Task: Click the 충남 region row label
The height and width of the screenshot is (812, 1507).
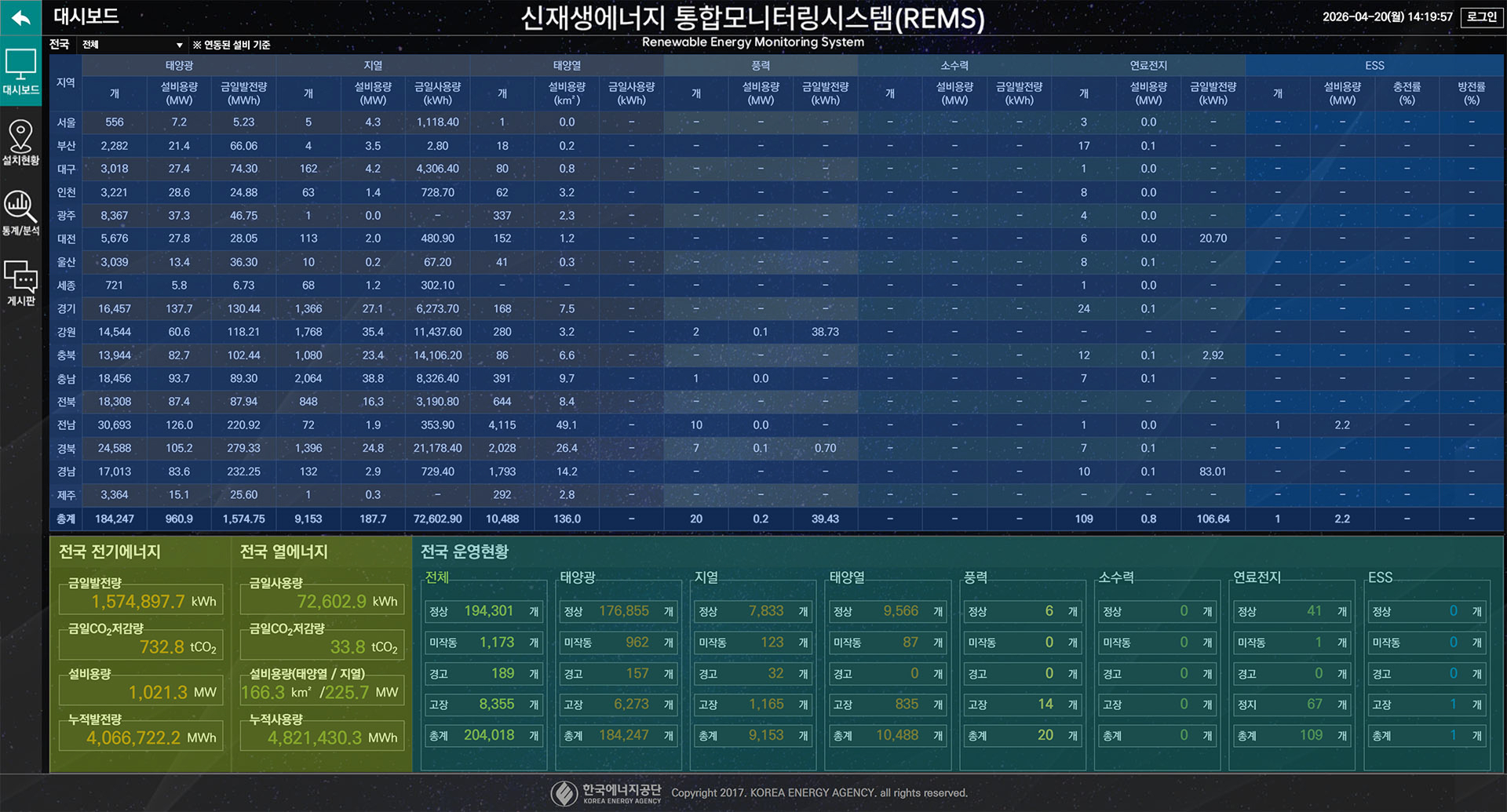Action: (66, 379)
